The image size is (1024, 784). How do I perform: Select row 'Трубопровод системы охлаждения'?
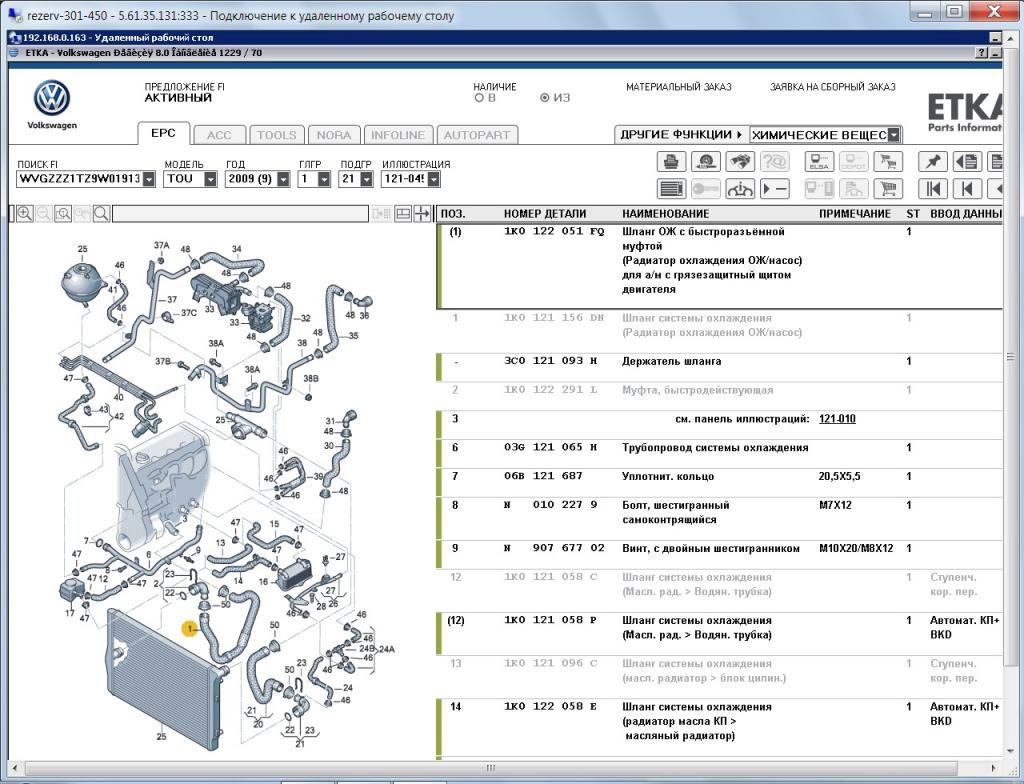[720, 454]
